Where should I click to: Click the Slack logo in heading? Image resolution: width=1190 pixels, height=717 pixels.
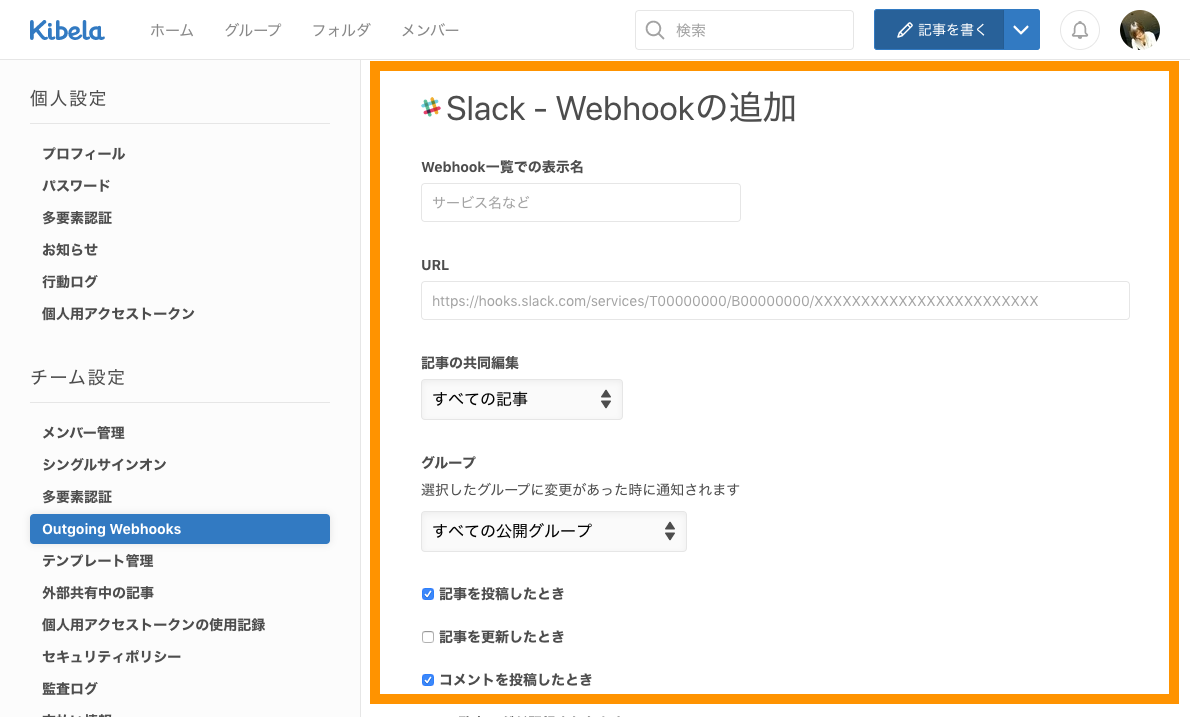point(431,108)
